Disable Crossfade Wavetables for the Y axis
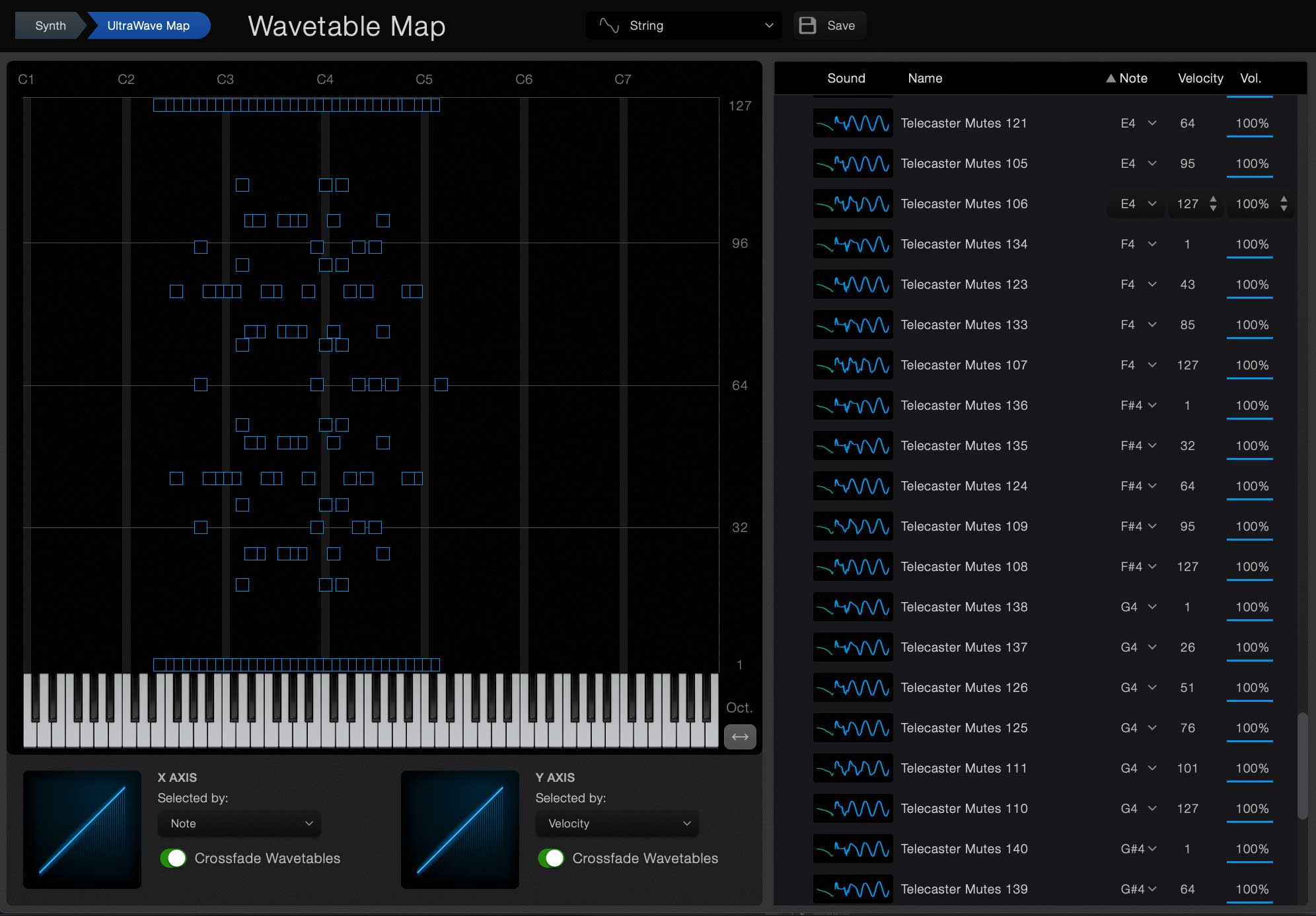 pyautogui.click(x=552, y=859)
